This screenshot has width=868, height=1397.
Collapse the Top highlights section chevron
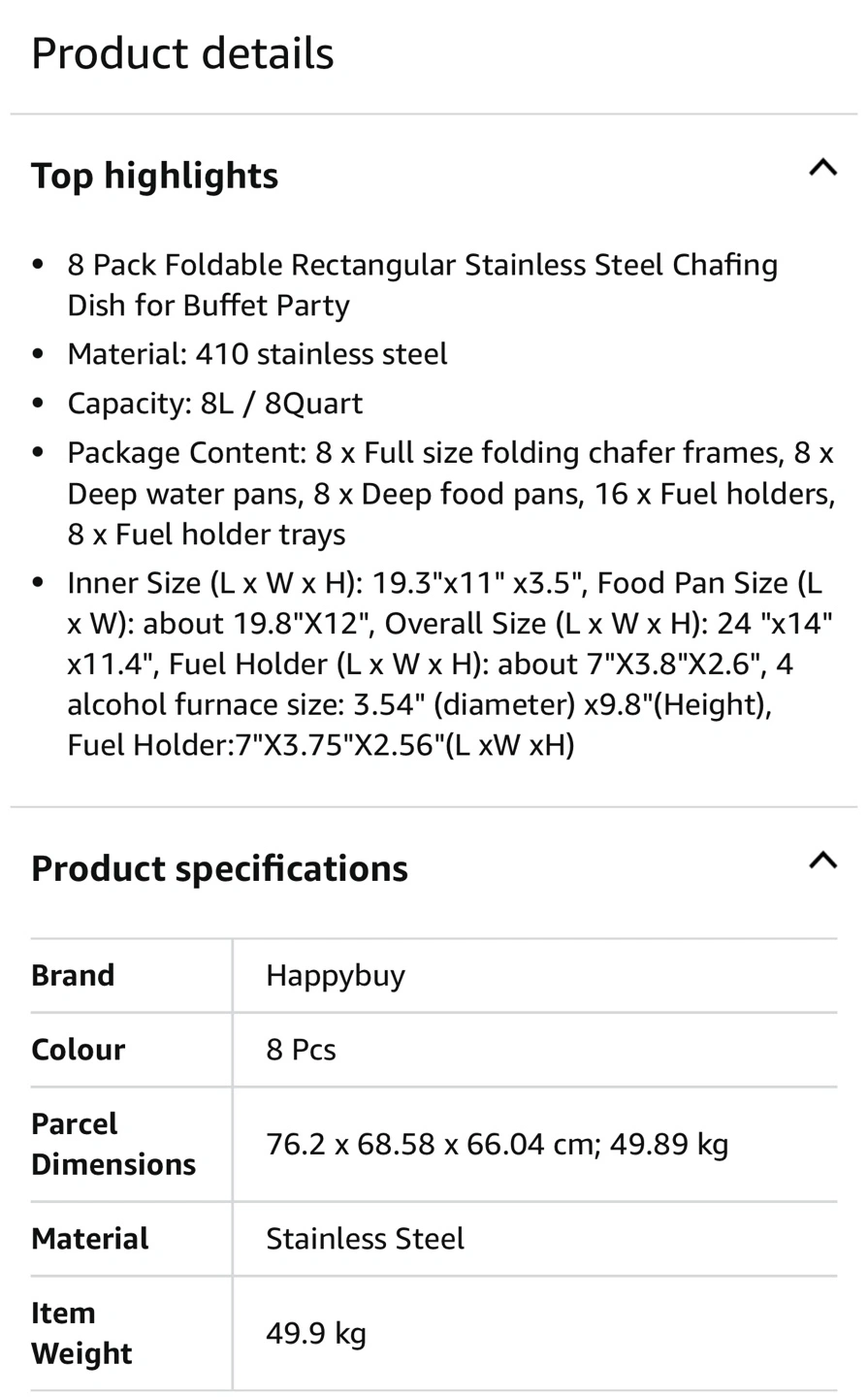(x=822, y=168)
